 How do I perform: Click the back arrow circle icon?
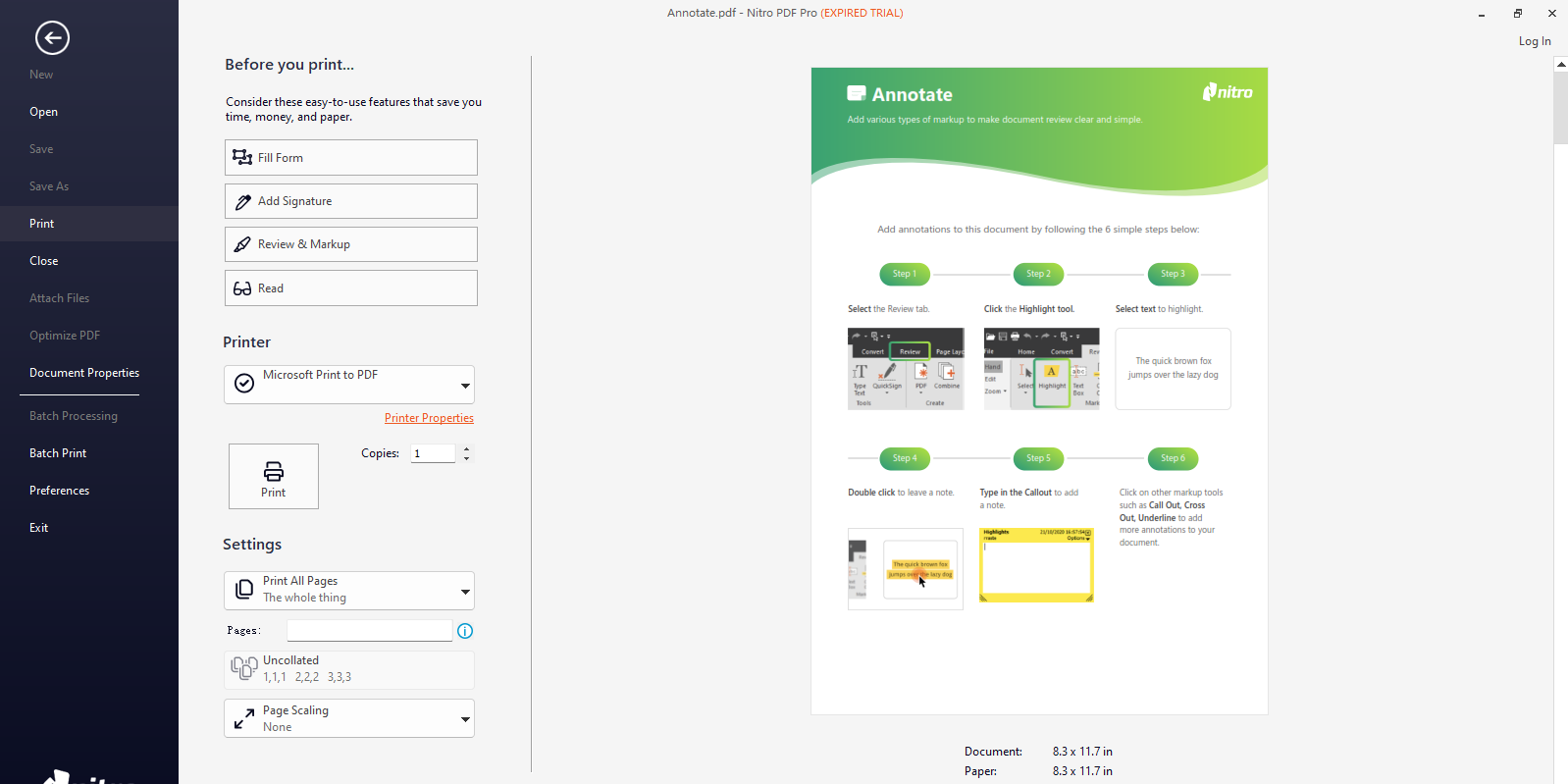click(x=52, y=38)
